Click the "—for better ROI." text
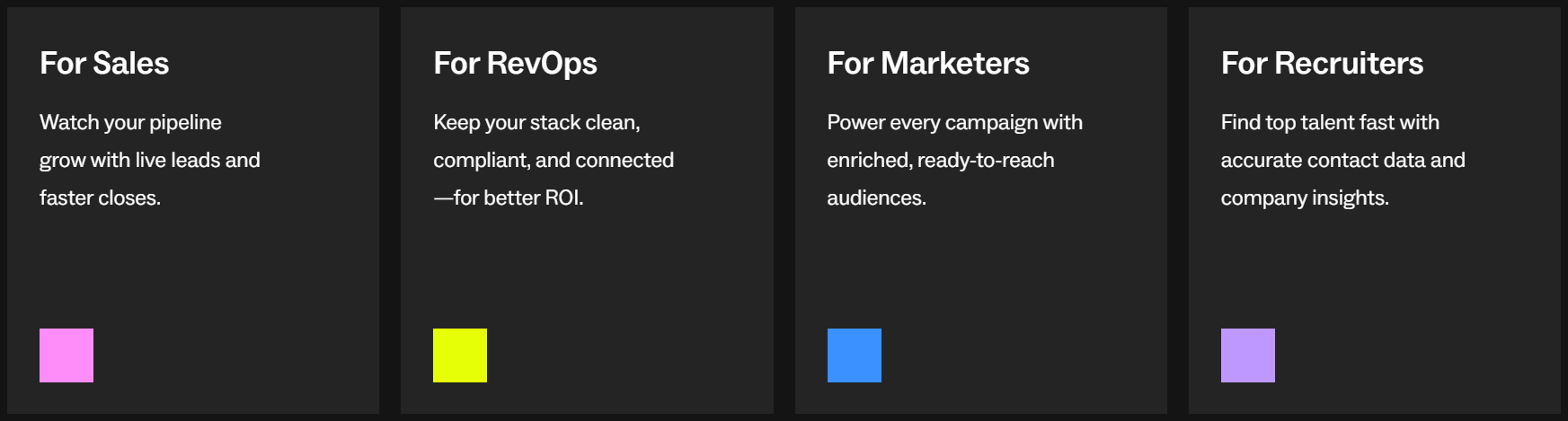This screenshot has height=421, width=1568. point(509,197)
